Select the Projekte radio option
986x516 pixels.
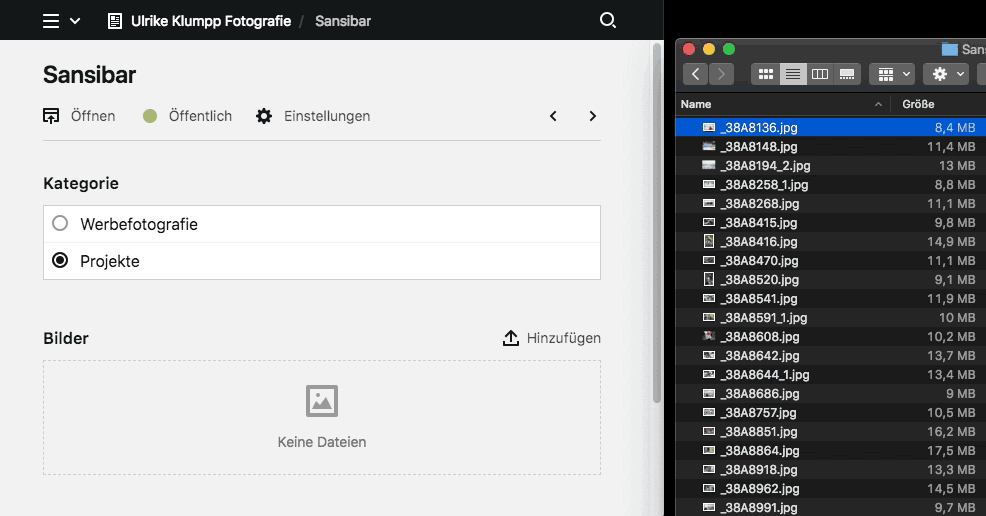(x=60, y=261)
